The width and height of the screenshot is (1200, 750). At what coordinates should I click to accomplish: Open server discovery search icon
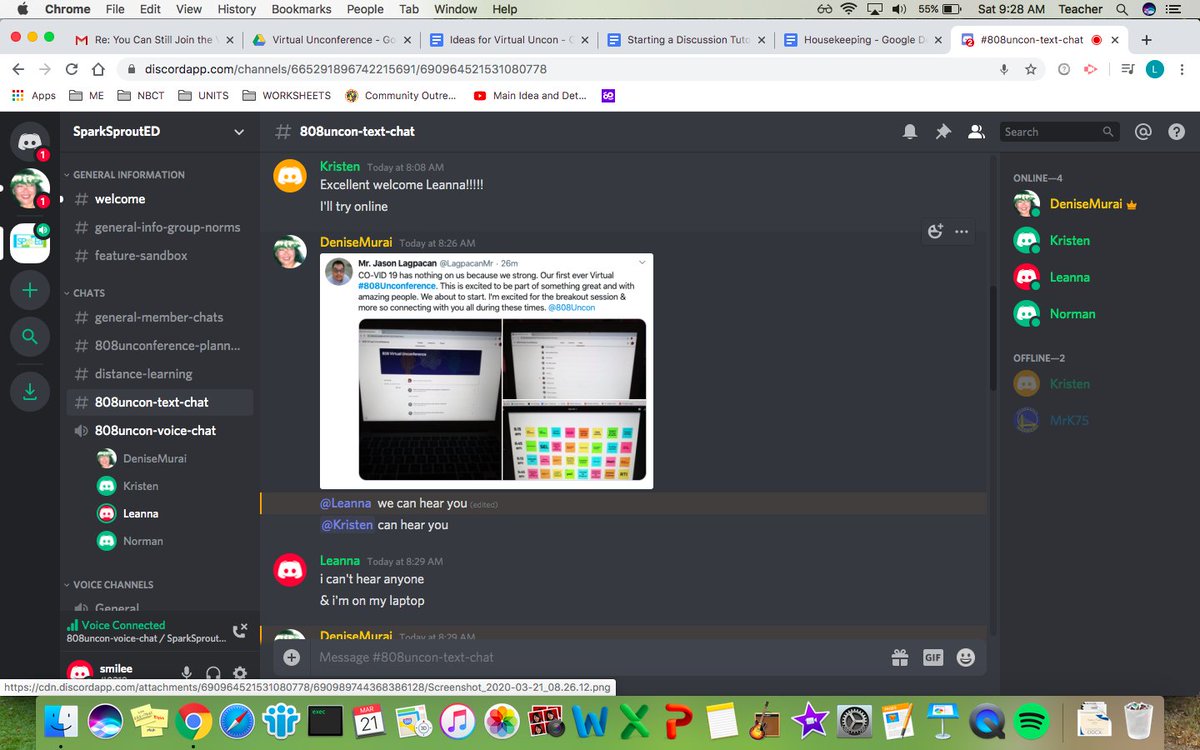29,338
